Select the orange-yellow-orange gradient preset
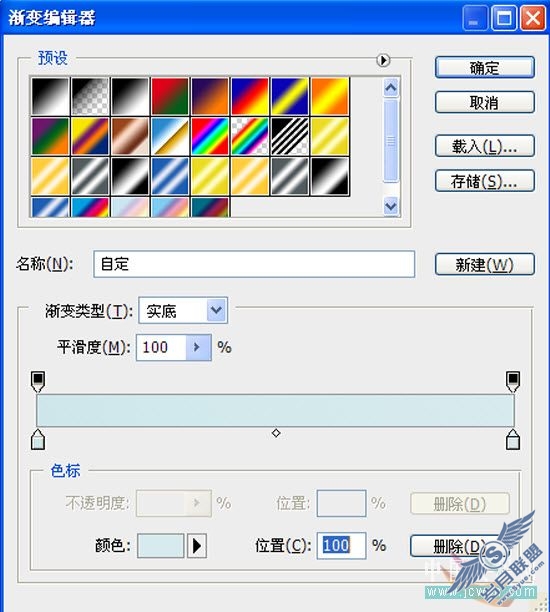 (330, 96)
